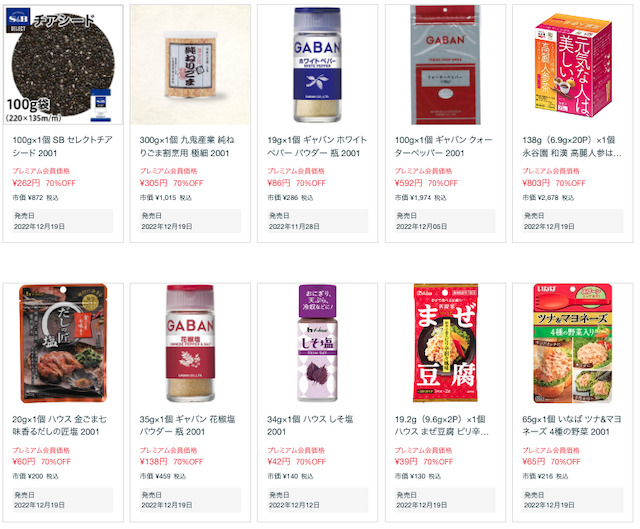Click the ¥138円 70%OFF price
Viewport: 640px width, 529px height.
coord(171,462)
